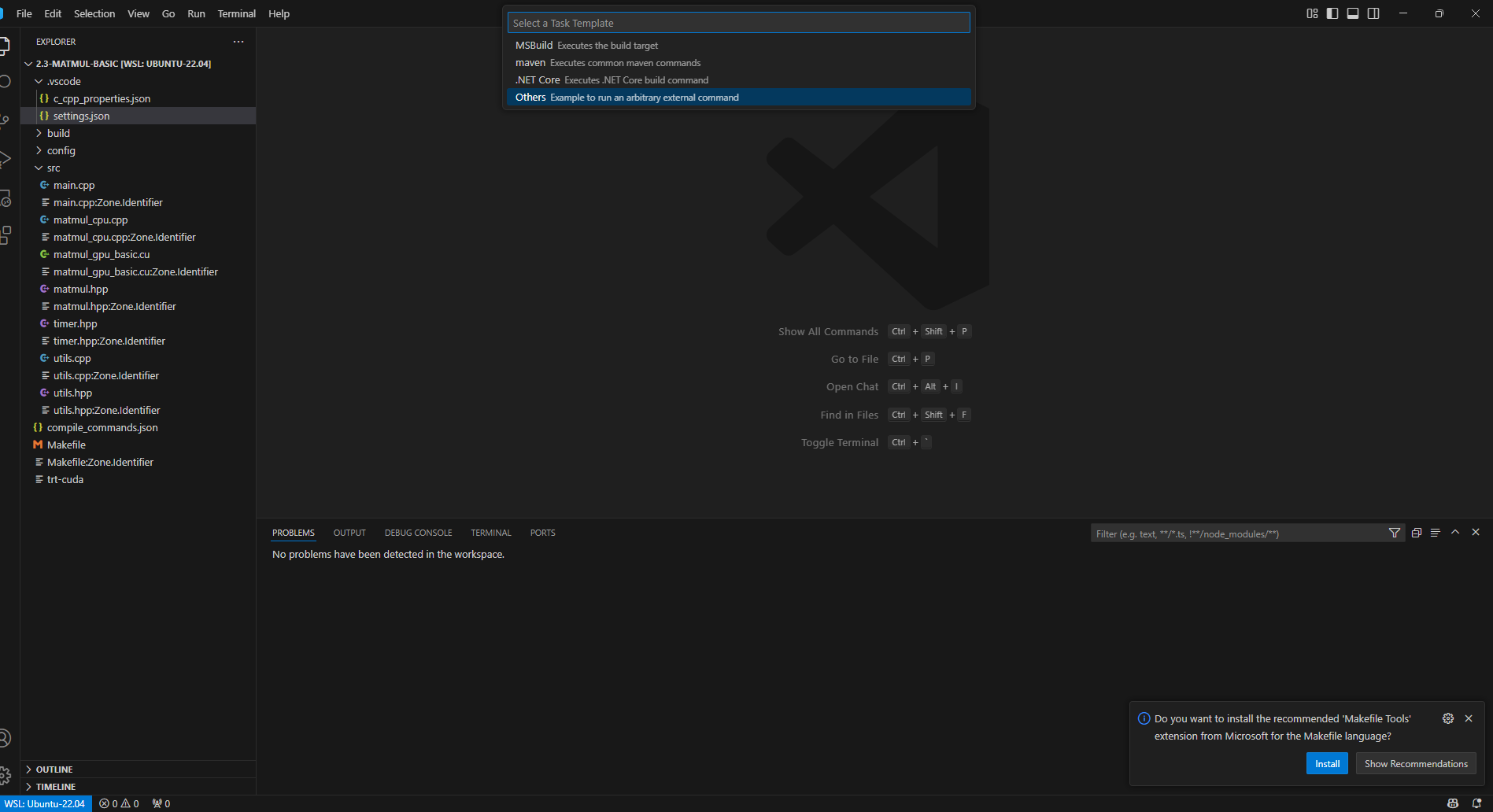Switch to the PORTS tab

pos(542,533)
